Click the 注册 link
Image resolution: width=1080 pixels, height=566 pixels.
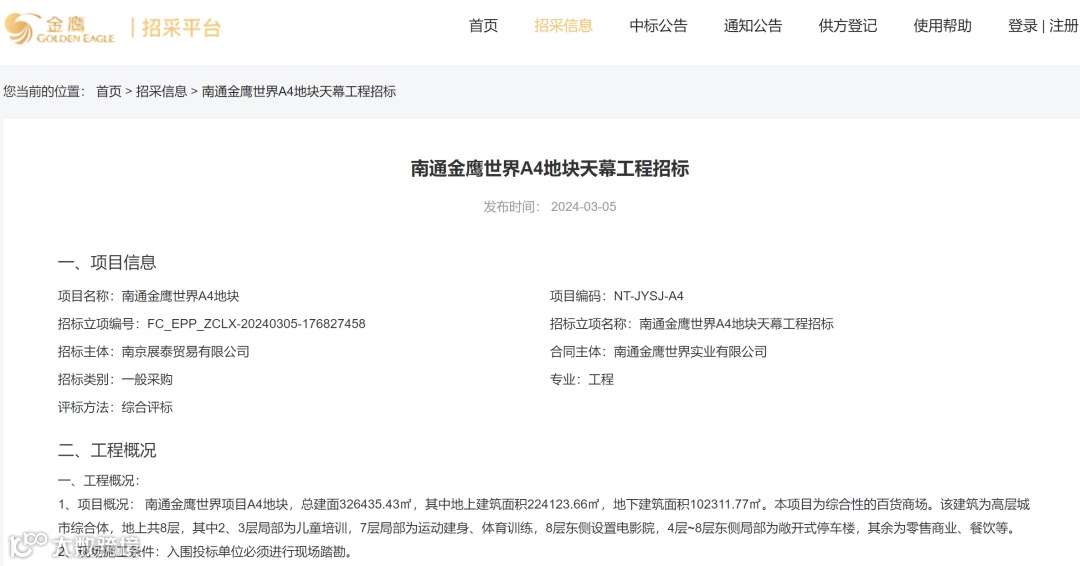[1064, 26]
